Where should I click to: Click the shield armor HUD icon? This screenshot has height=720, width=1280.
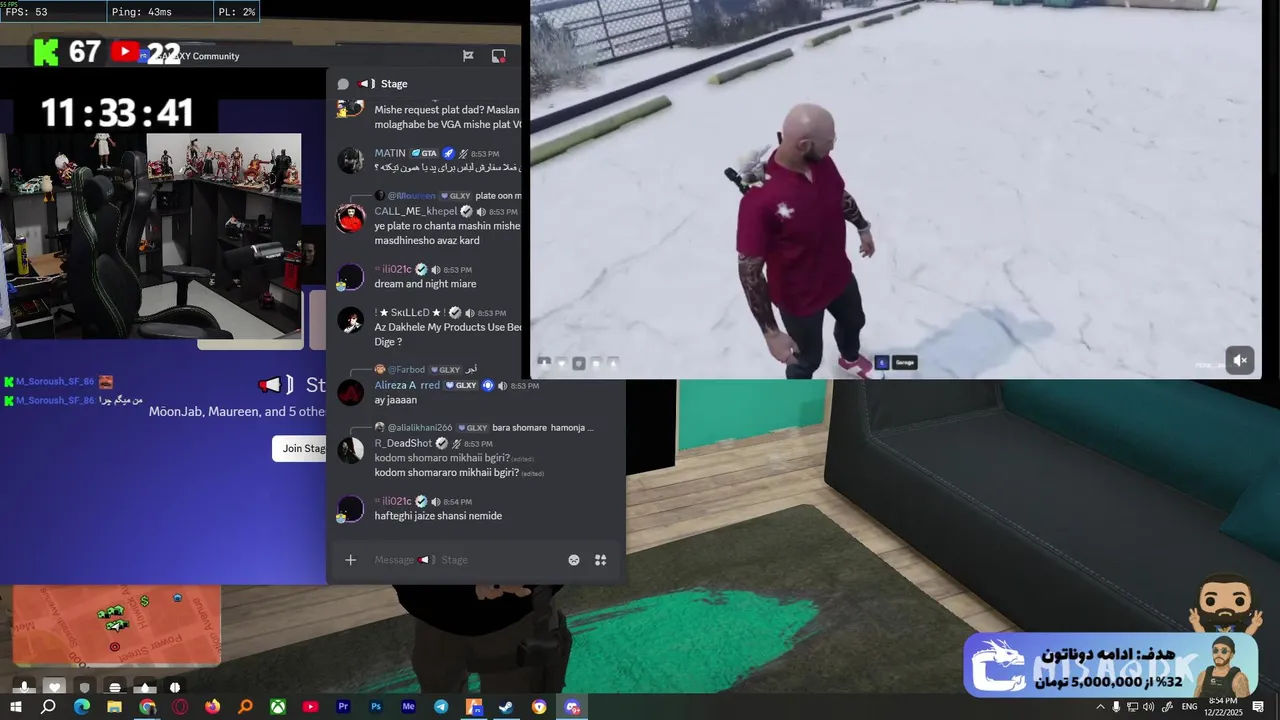84,687
